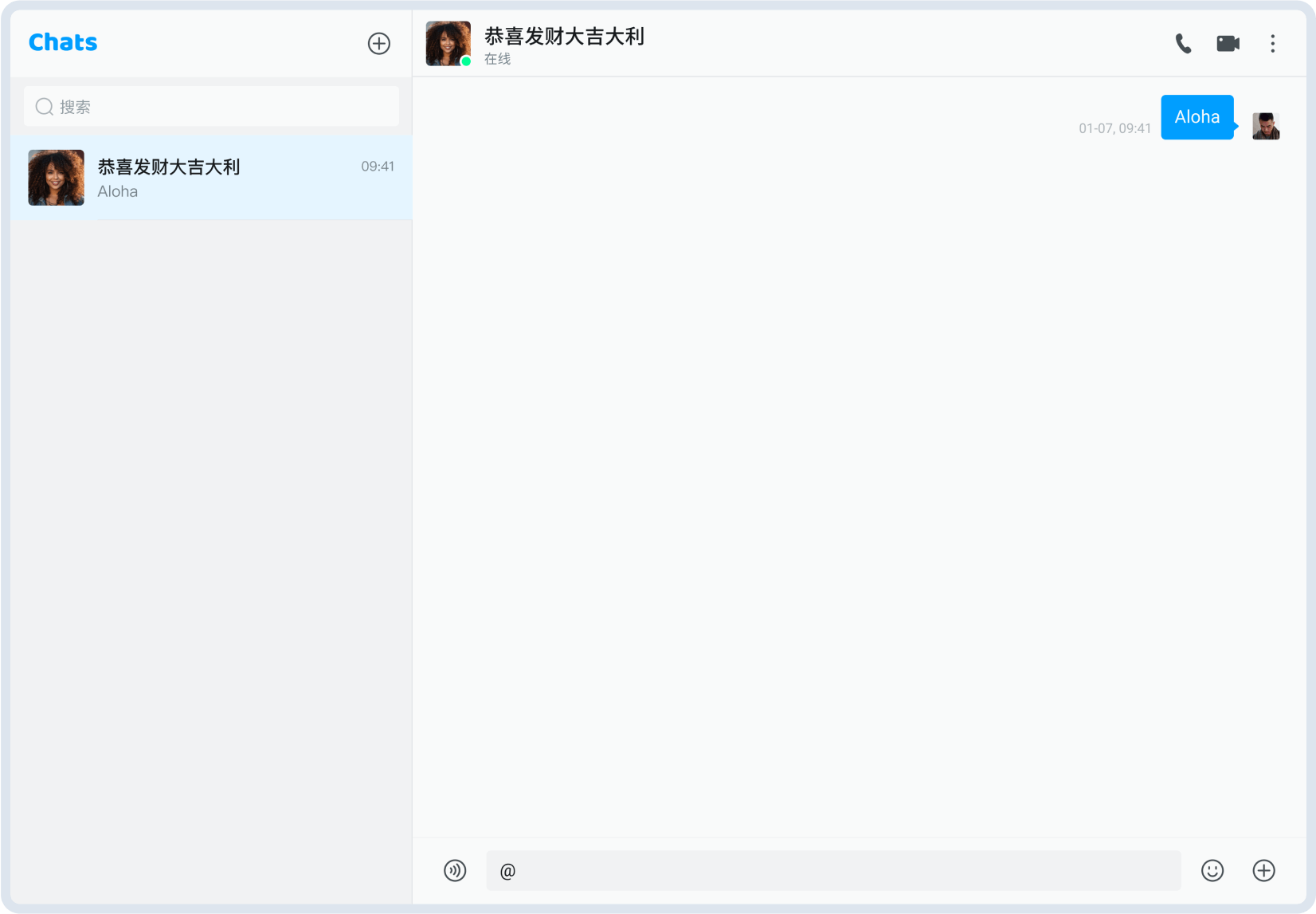Open the contact's avatar in the chat header

[x=448, y=43]
